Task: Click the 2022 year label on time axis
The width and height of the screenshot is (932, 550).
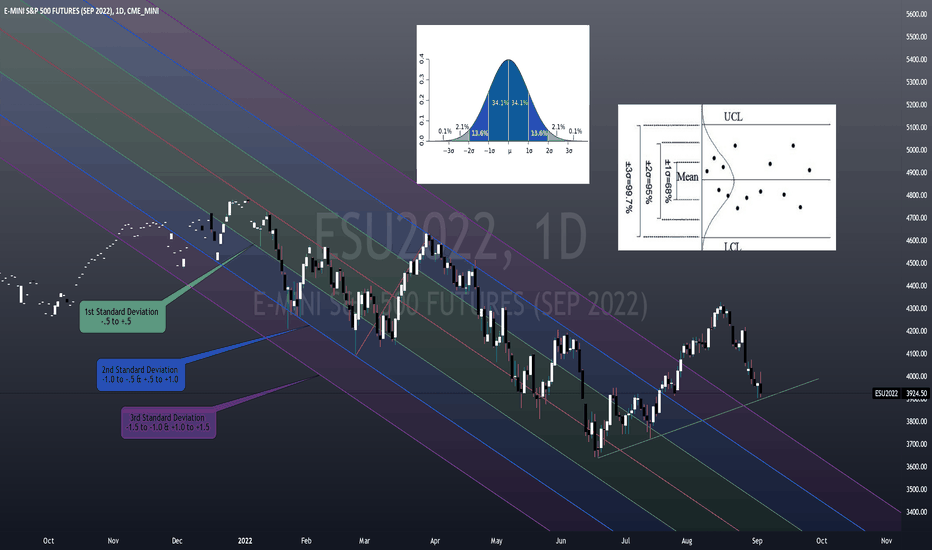Action: (245, 540)
